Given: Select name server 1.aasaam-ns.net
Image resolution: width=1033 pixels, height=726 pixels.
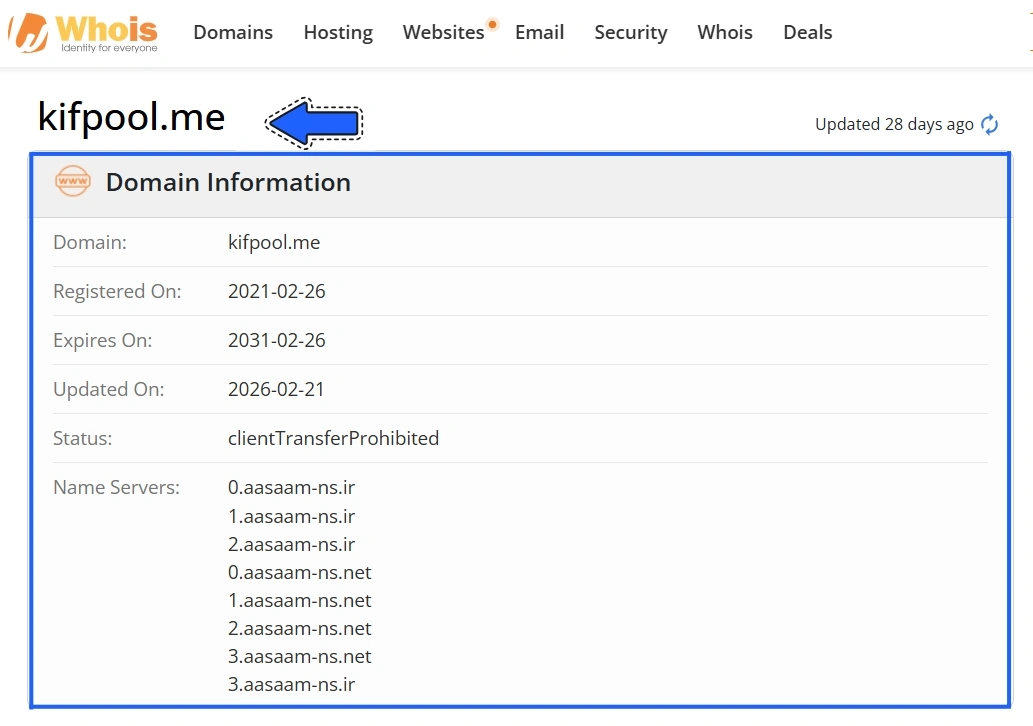Looking at the screenshot, I should 300,601.
